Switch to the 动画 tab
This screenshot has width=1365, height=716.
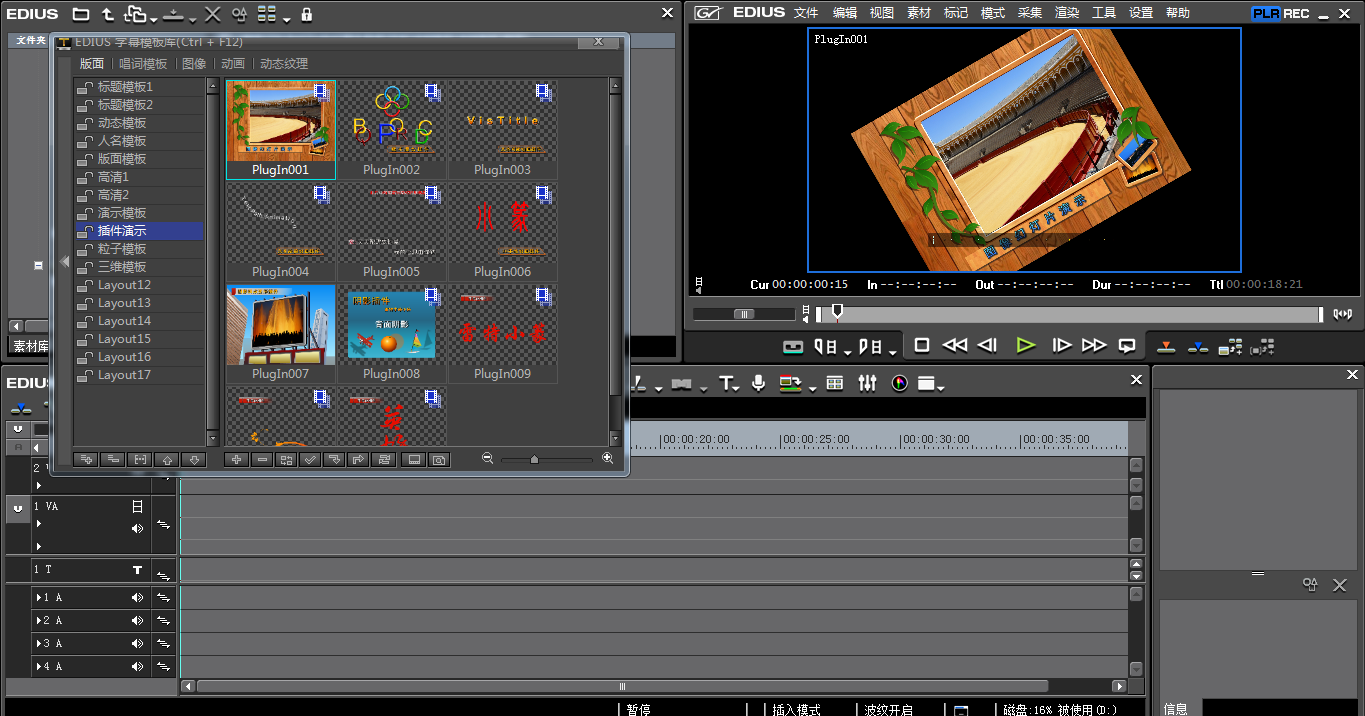pos(233,63)
